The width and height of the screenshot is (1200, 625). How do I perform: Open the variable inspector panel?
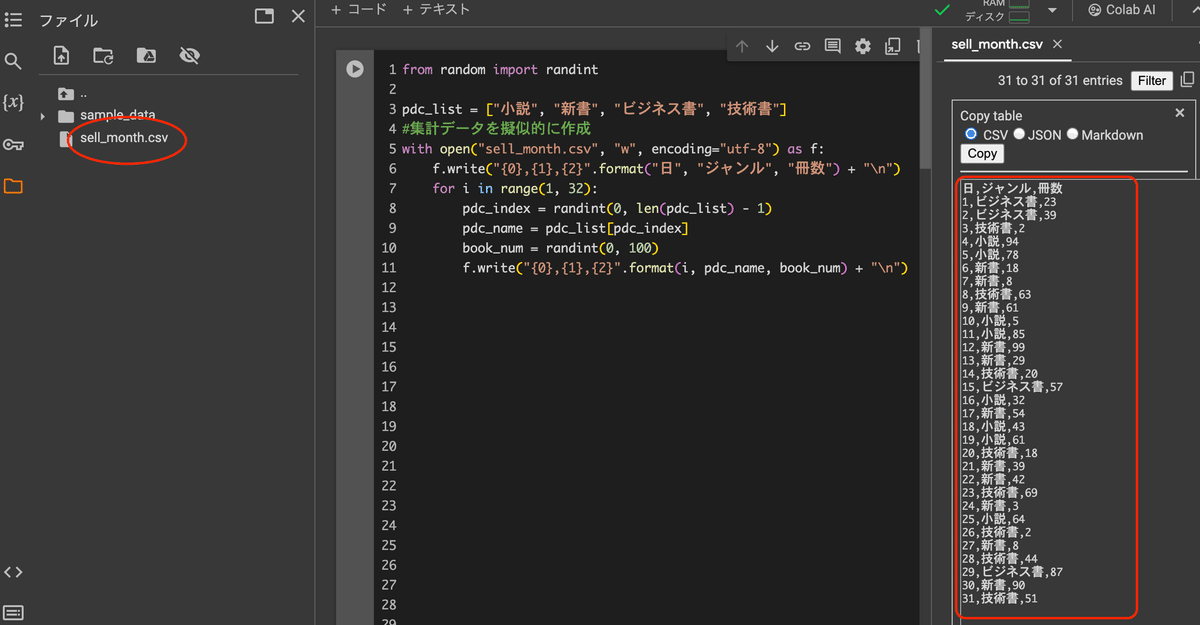coord(13,101)
